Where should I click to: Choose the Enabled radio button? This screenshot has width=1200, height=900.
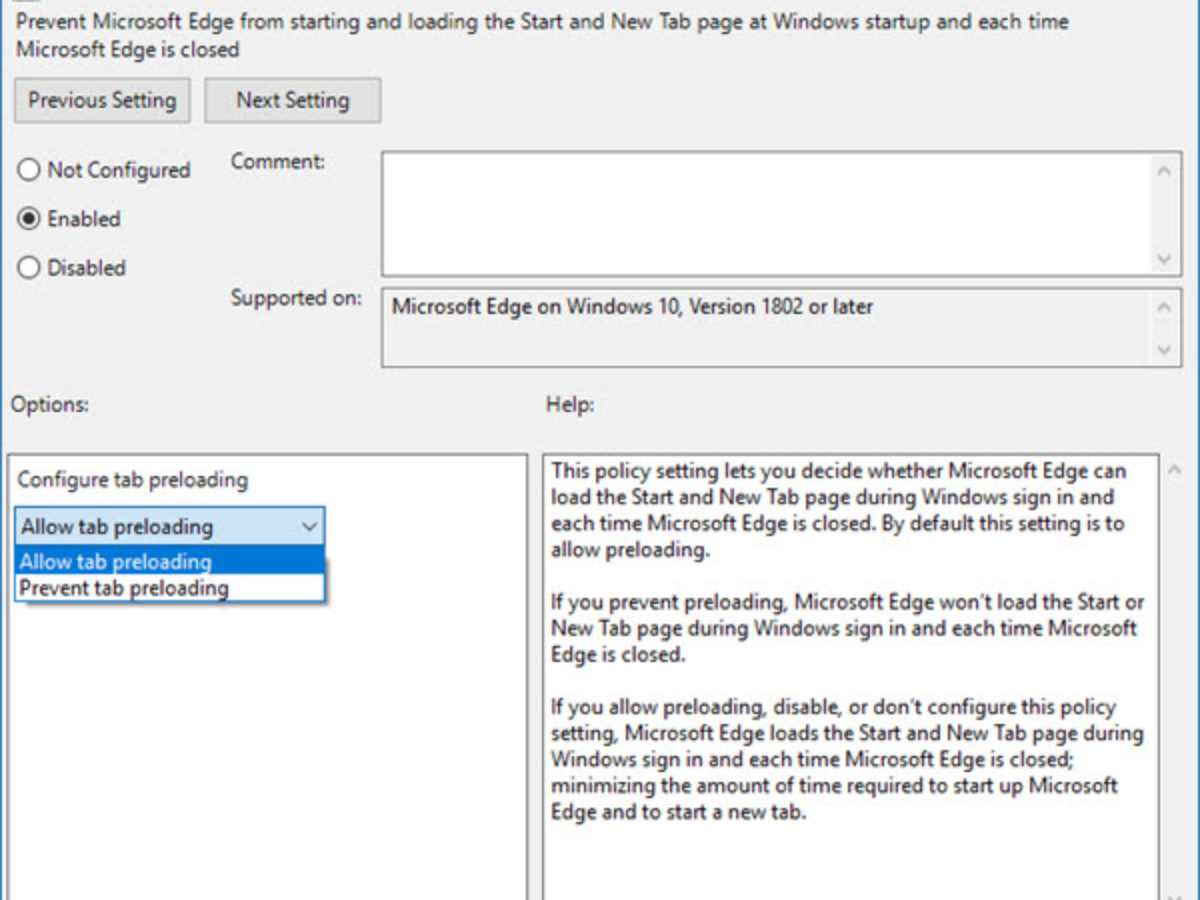tap(70, 219)
